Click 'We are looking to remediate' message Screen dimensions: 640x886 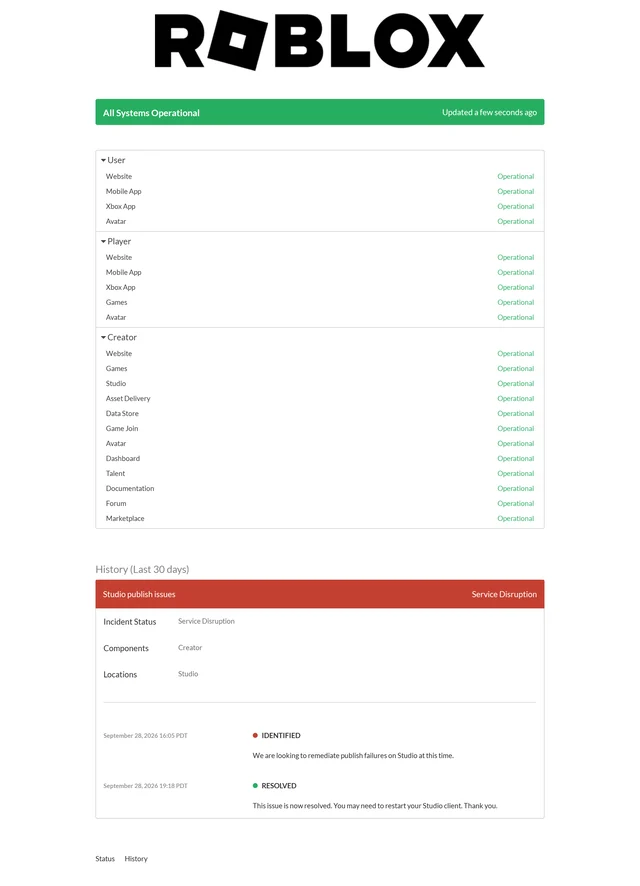click(x=353, y=755)
